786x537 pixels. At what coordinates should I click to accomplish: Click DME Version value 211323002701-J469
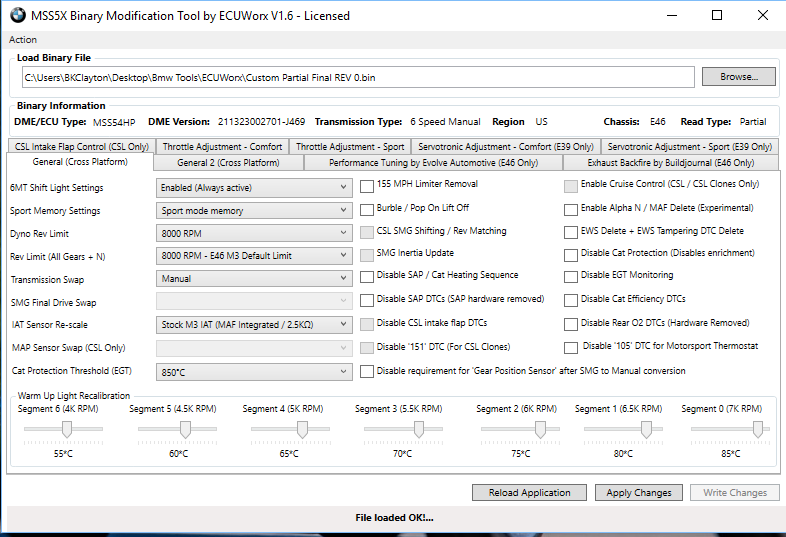coord(261,121)
